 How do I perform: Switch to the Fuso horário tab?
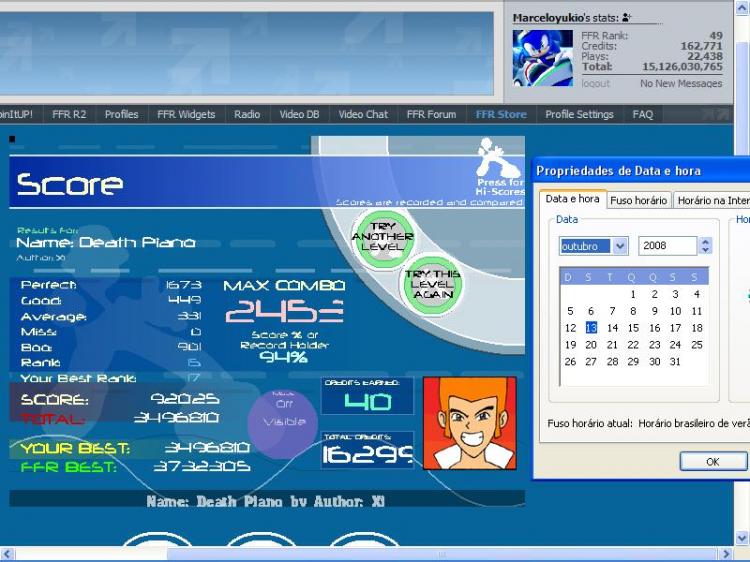639,200
